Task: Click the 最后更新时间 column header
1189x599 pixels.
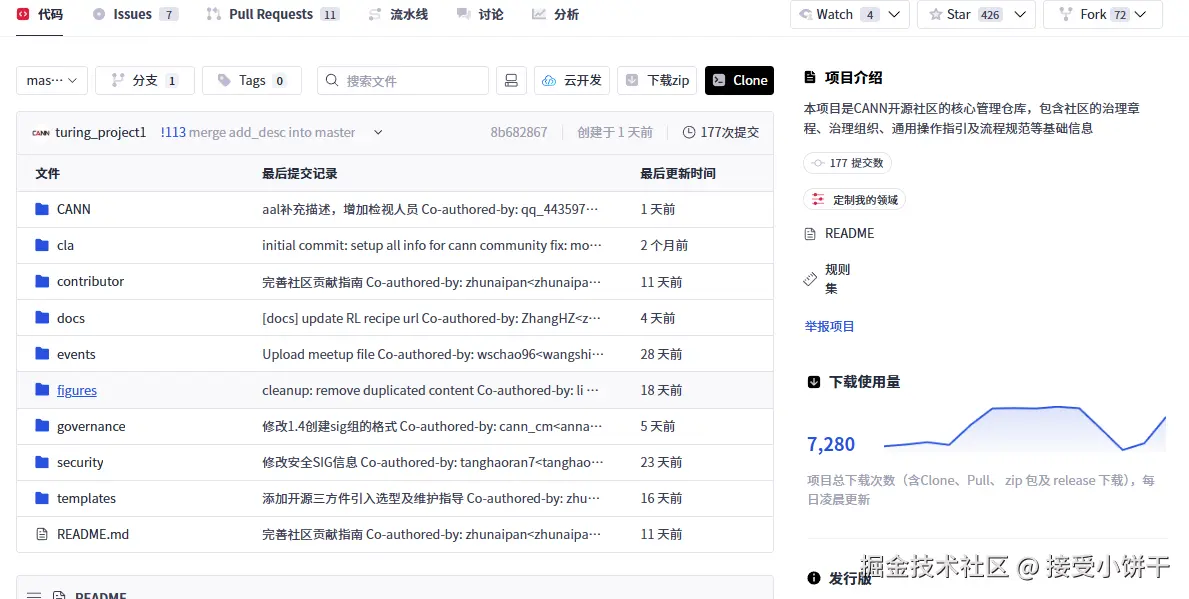Action: 677,174
